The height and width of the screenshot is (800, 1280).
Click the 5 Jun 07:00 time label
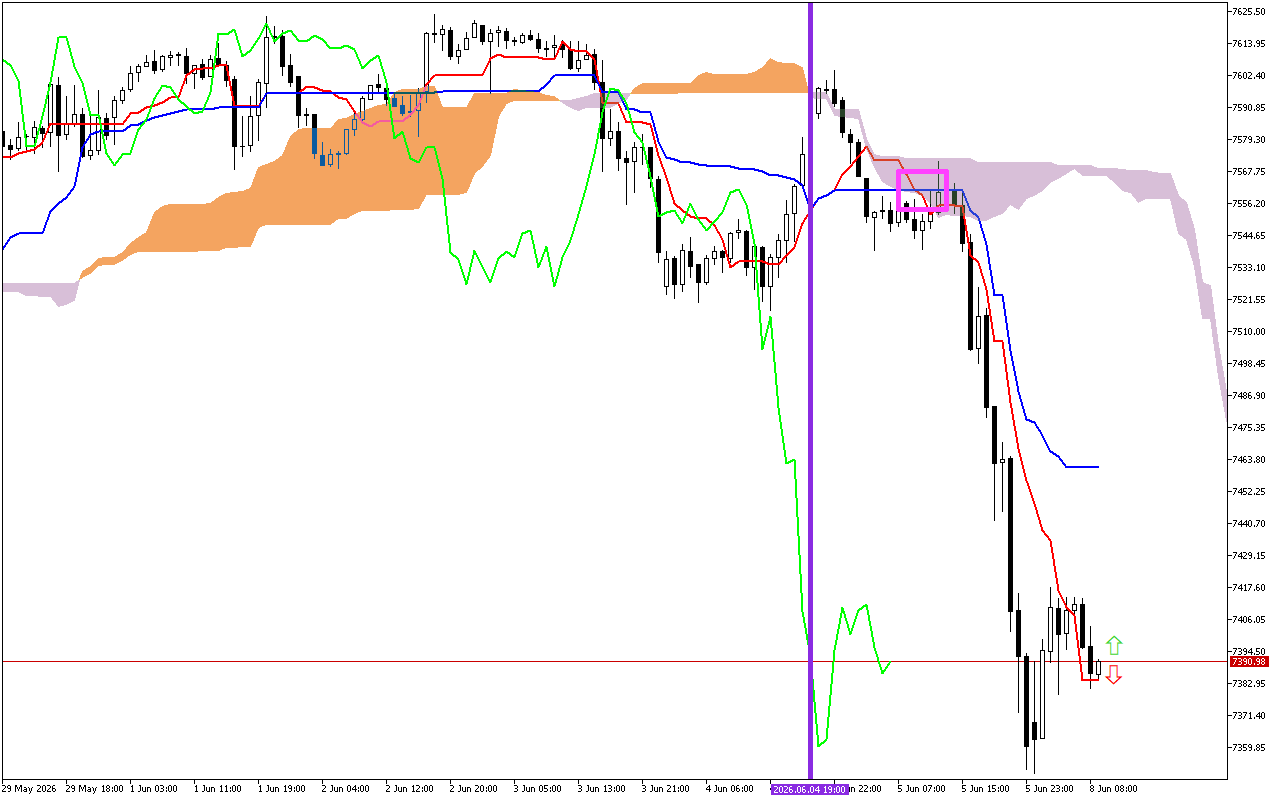pyautogui.click(x=924, y=789)
